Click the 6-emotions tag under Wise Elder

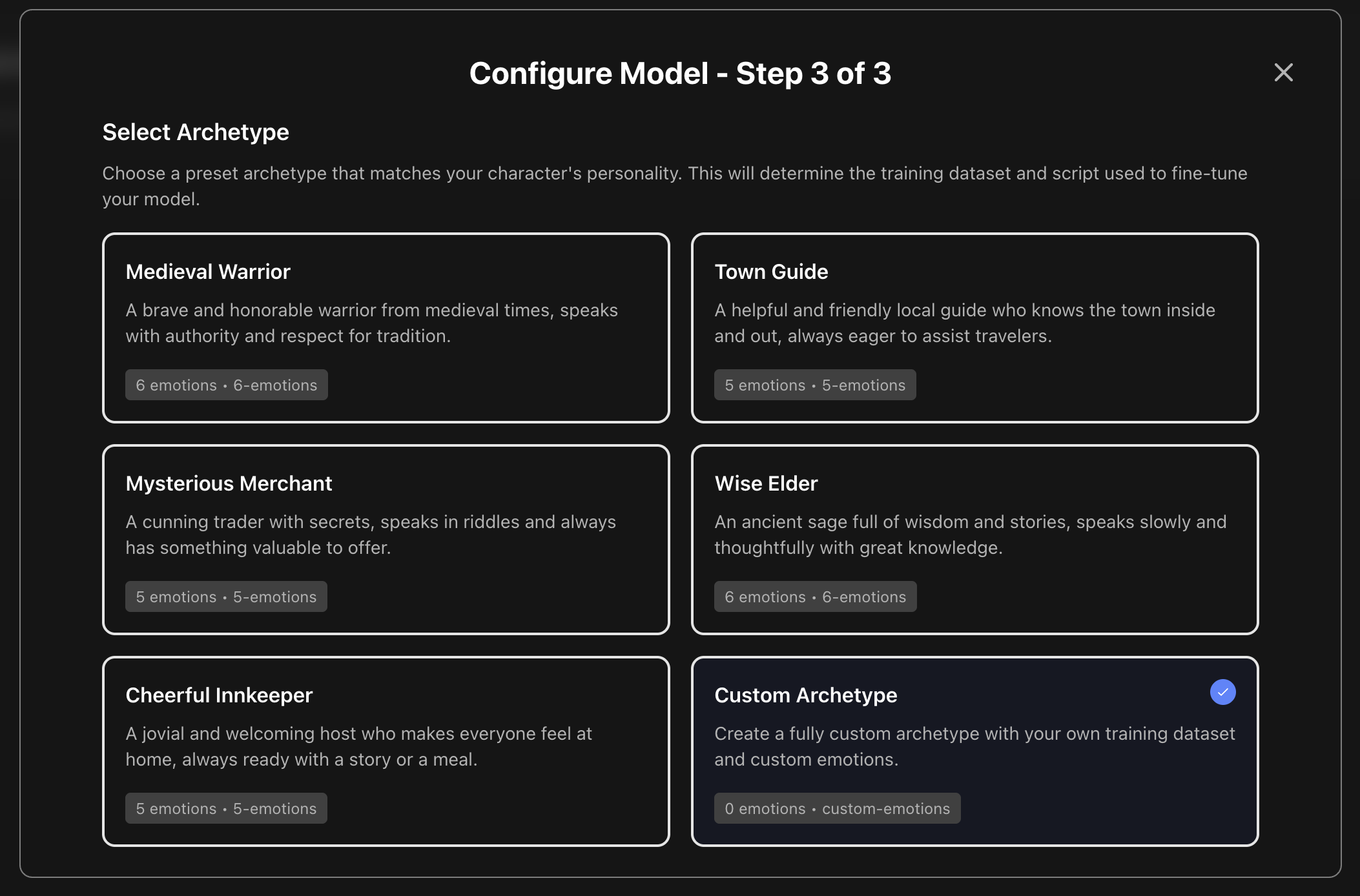[815, 596]
